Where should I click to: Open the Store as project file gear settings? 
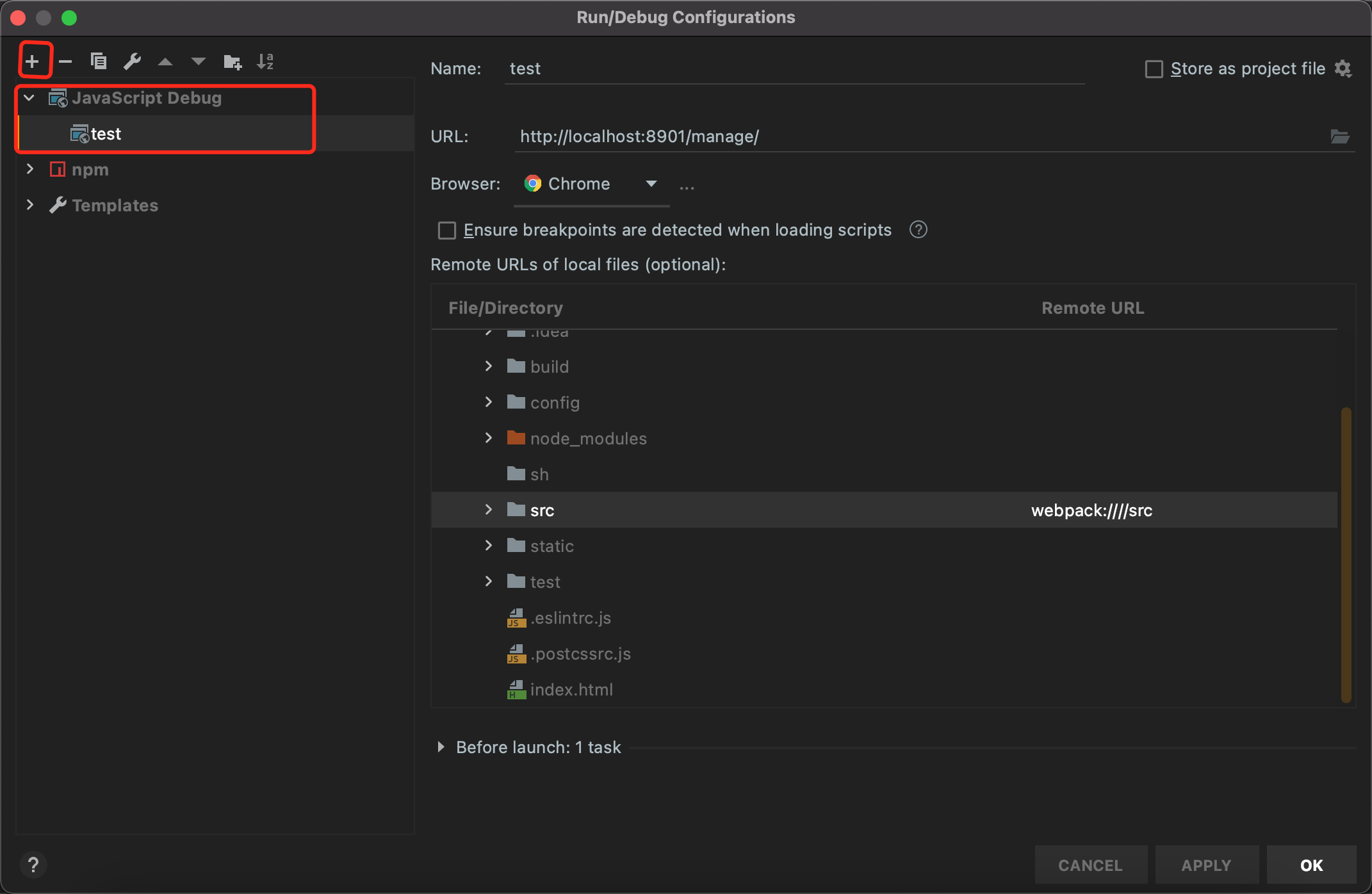click(1344, 69)
